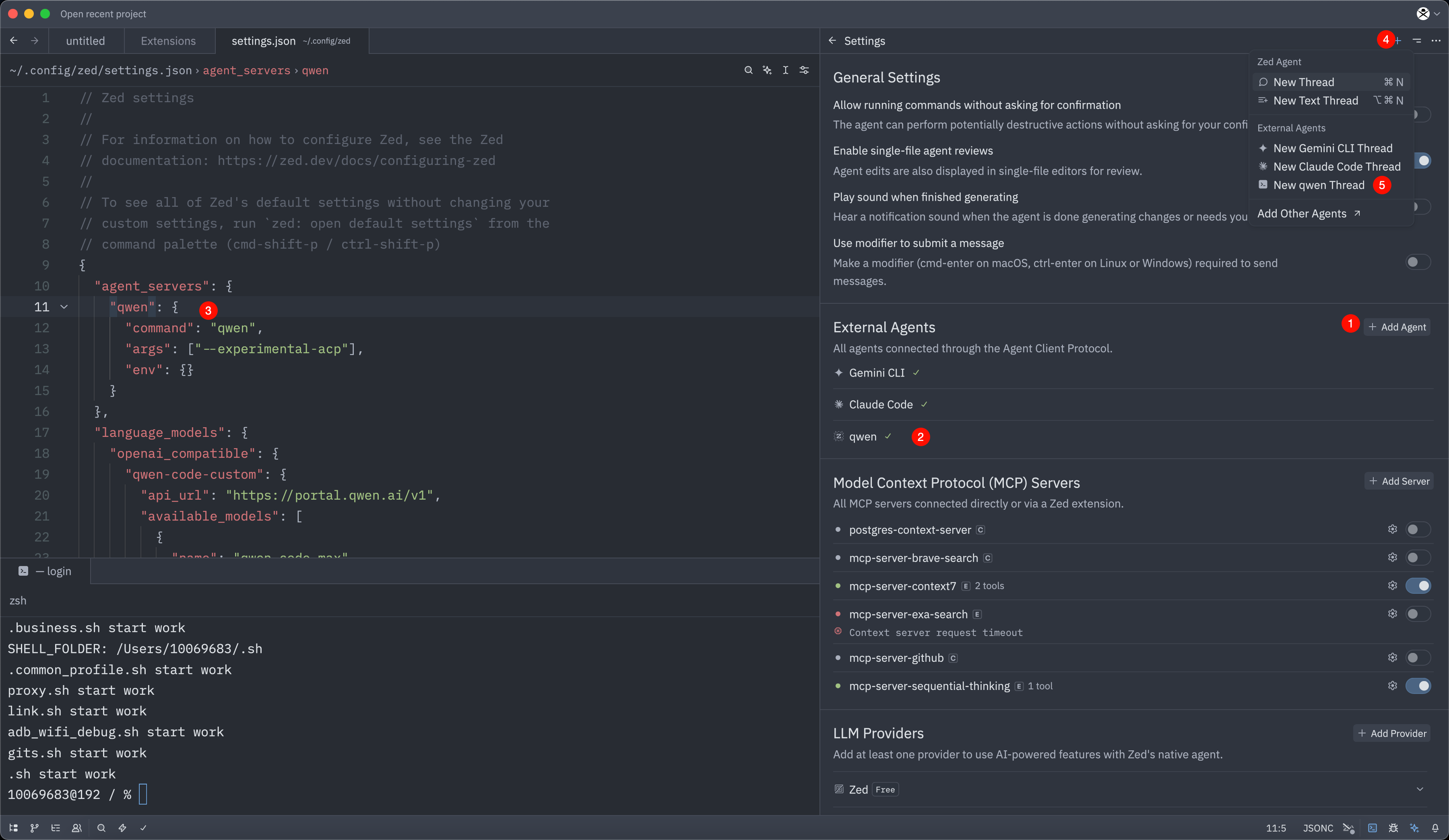The width and height of the screenshot is (1449, 840).
Task: Click agent_servers in the breadcrumb path
Action: [246, 70]
